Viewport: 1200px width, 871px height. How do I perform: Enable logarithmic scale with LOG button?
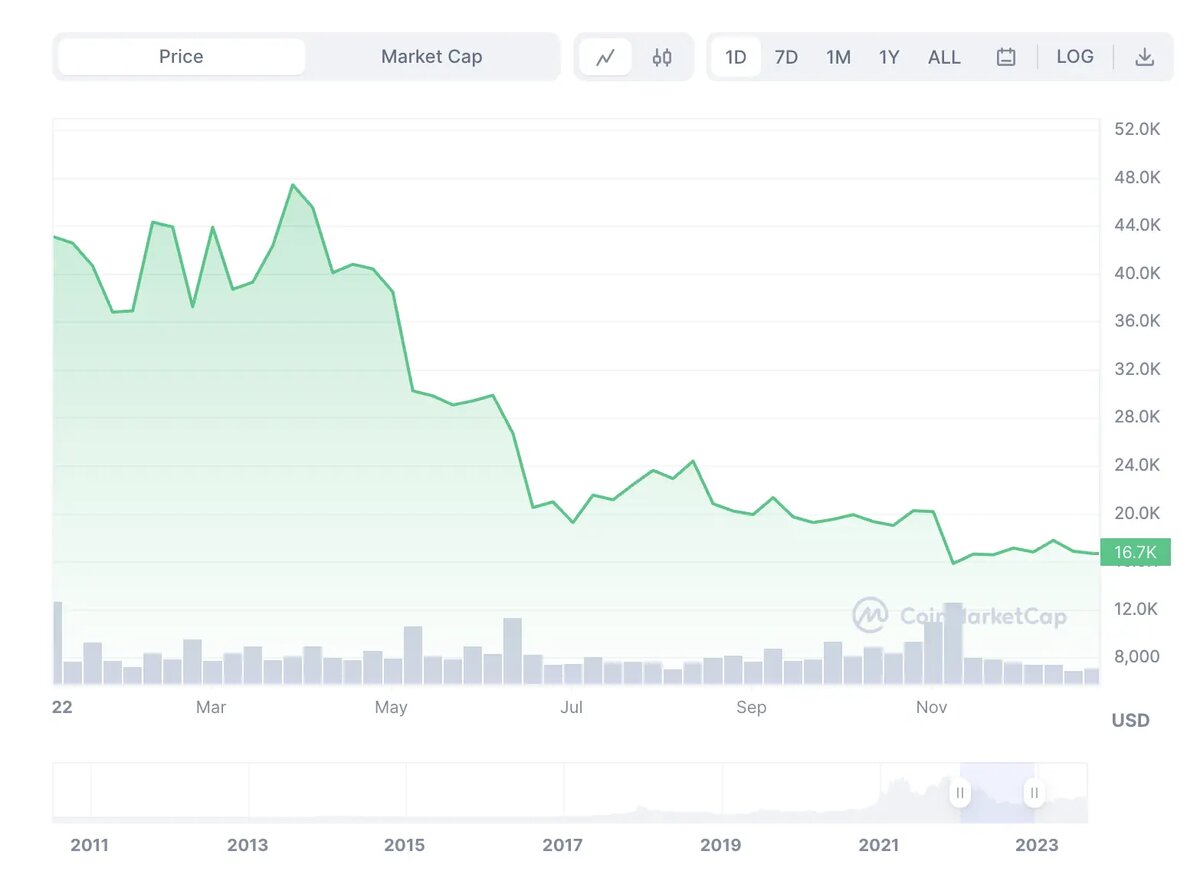point(1075,57)
